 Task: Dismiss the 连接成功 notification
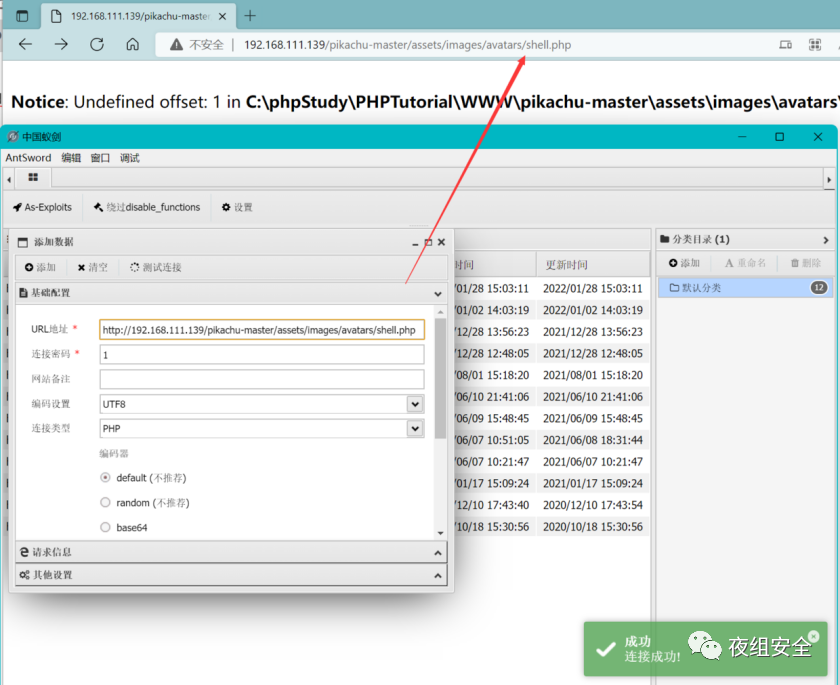(x=813, y=636)
